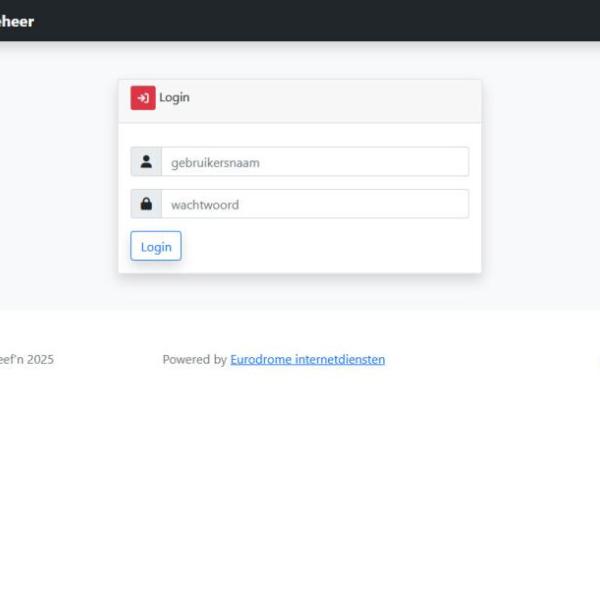Click grey background left of login card
This screenshot has width=600, height=600.
[x=58, y=180]
